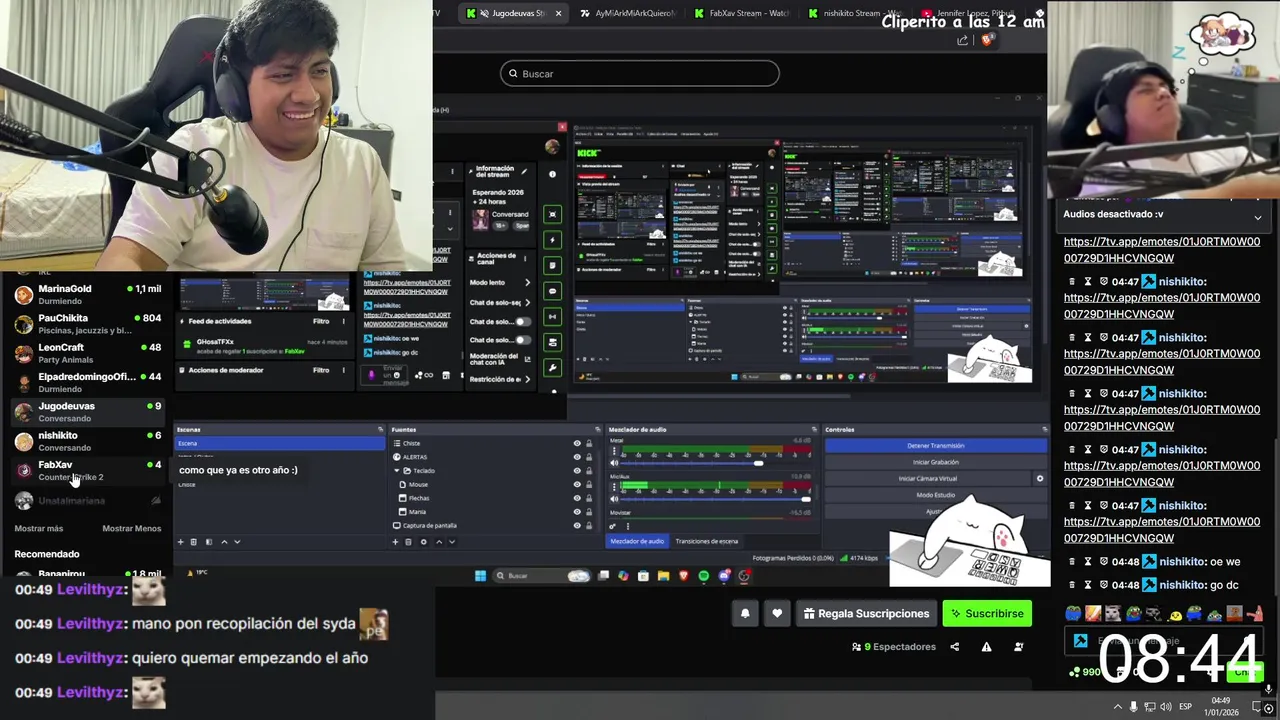Click the microphone icon in system tray
1280x720 pixels.
[1133, 706]
